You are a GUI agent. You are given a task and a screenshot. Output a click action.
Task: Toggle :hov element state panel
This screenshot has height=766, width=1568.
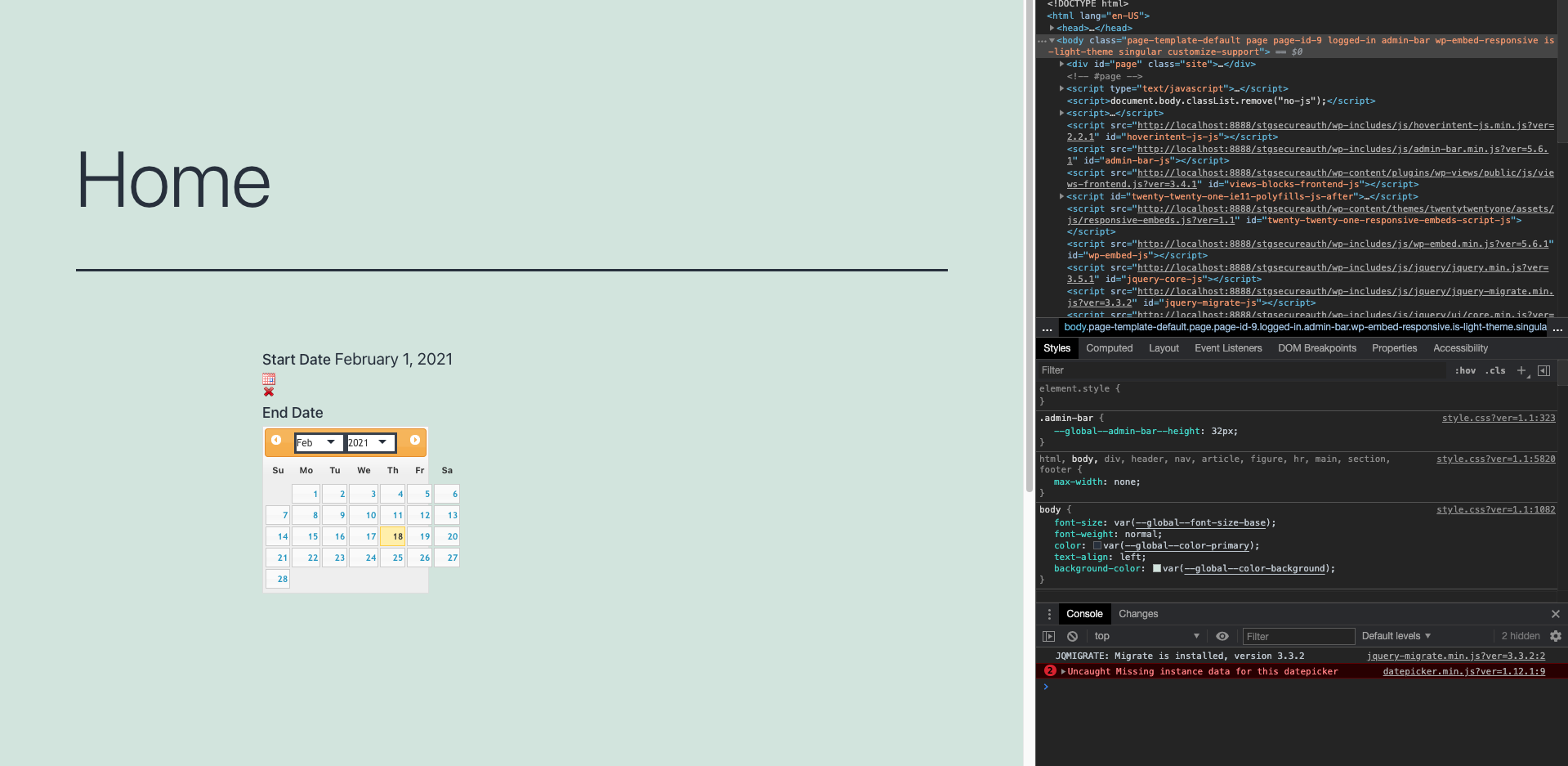click(x=1466, y=370)
